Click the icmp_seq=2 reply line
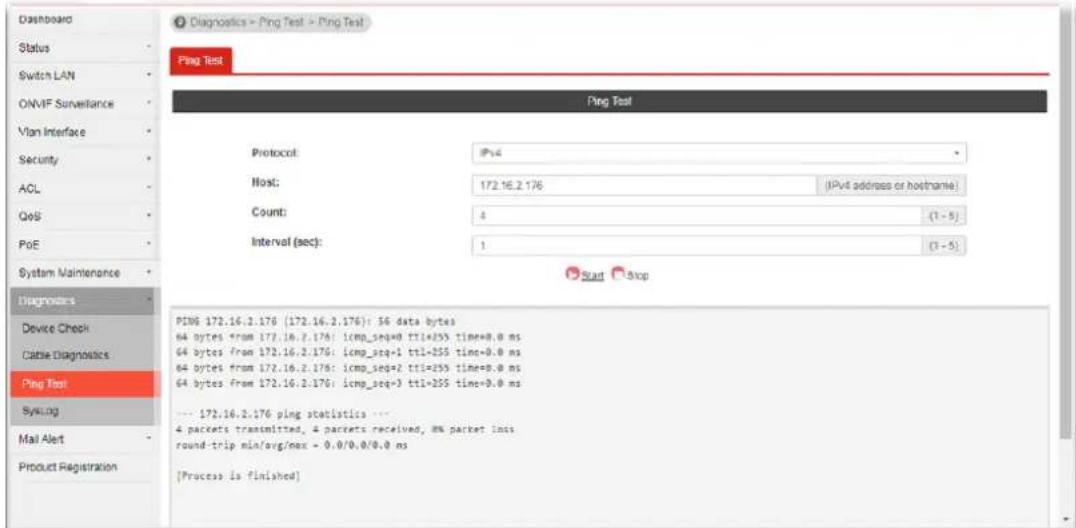The image size is (1076, 528). 349,367
